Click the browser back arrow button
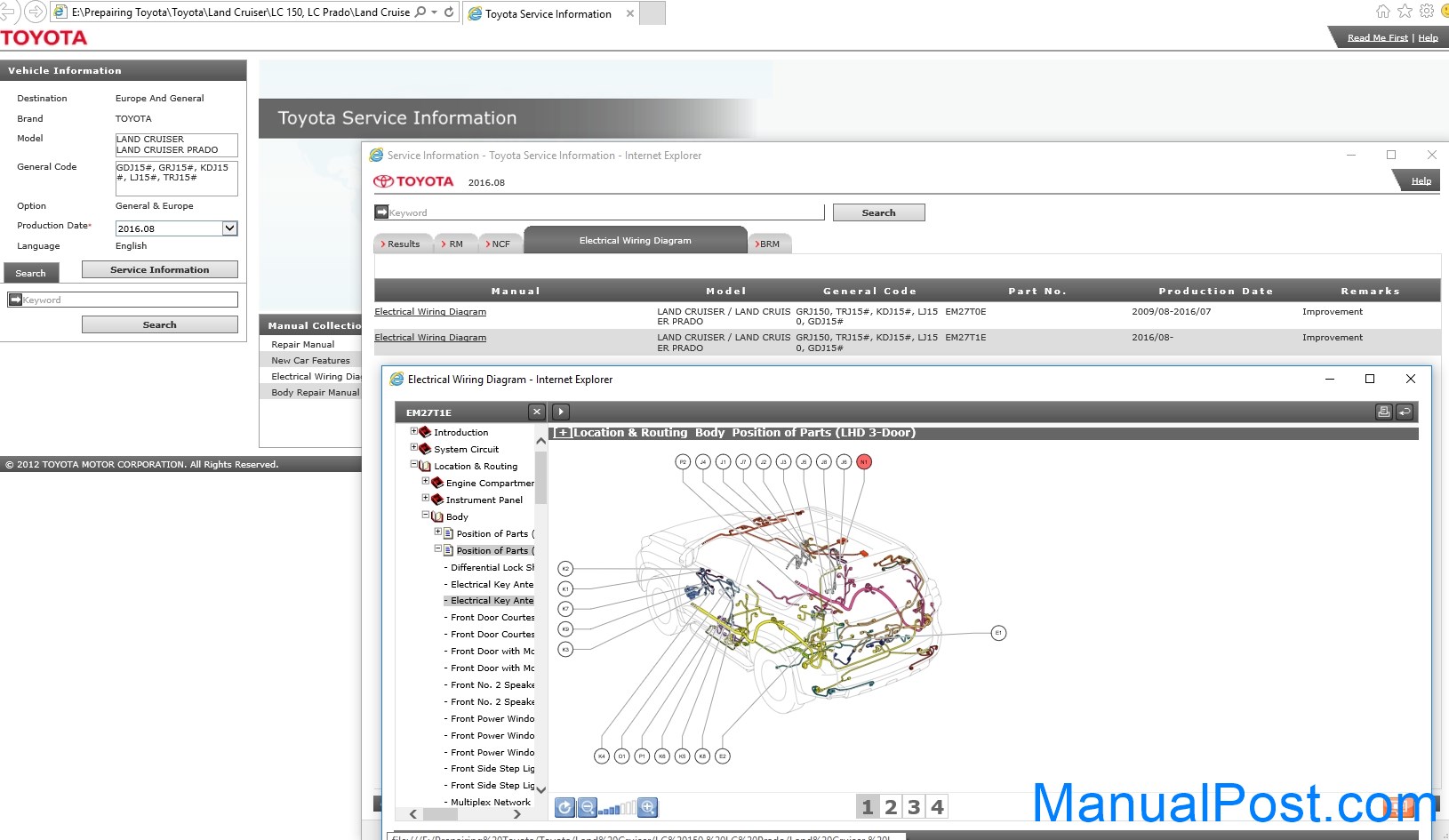 click(x=8, y=12)
